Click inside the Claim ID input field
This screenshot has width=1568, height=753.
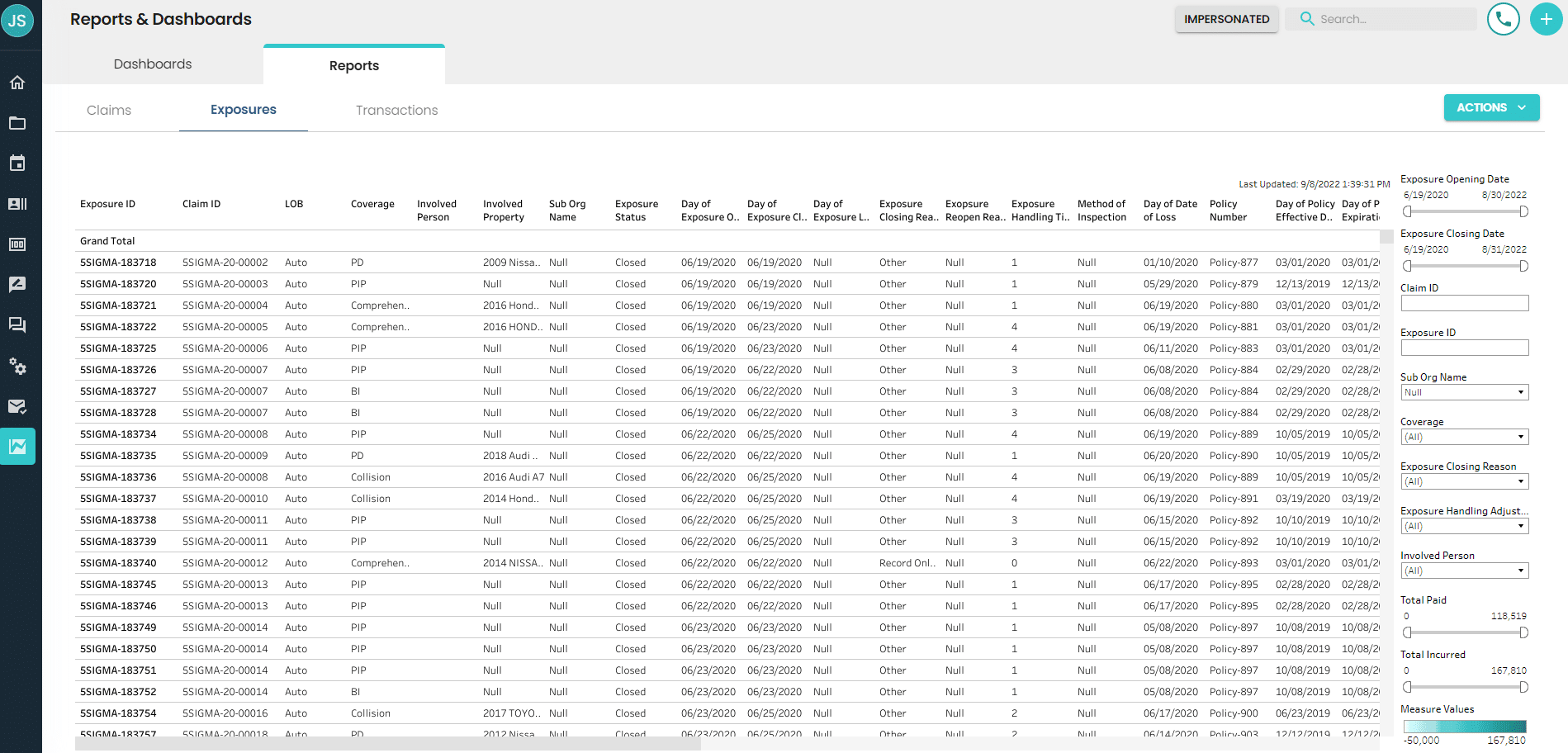[x=1464, y=303]
